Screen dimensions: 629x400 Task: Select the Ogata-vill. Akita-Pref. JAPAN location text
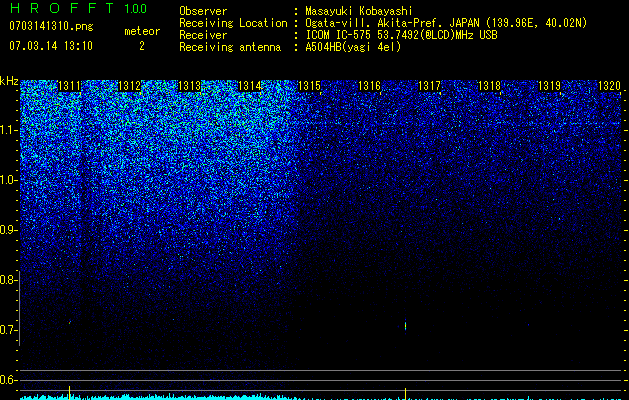coord(446,23)
